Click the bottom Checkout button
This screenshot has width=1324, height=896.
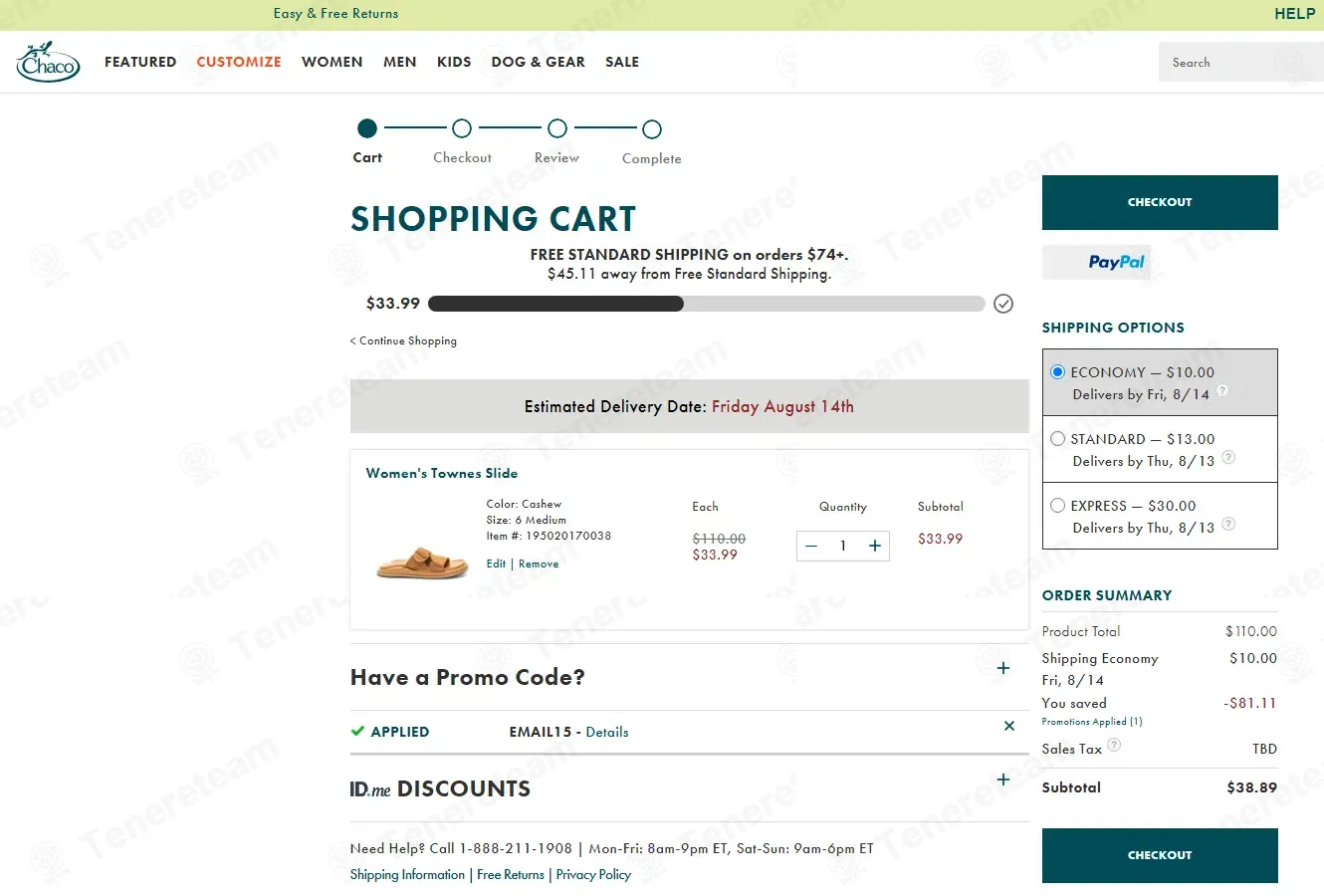point(1160,855)
